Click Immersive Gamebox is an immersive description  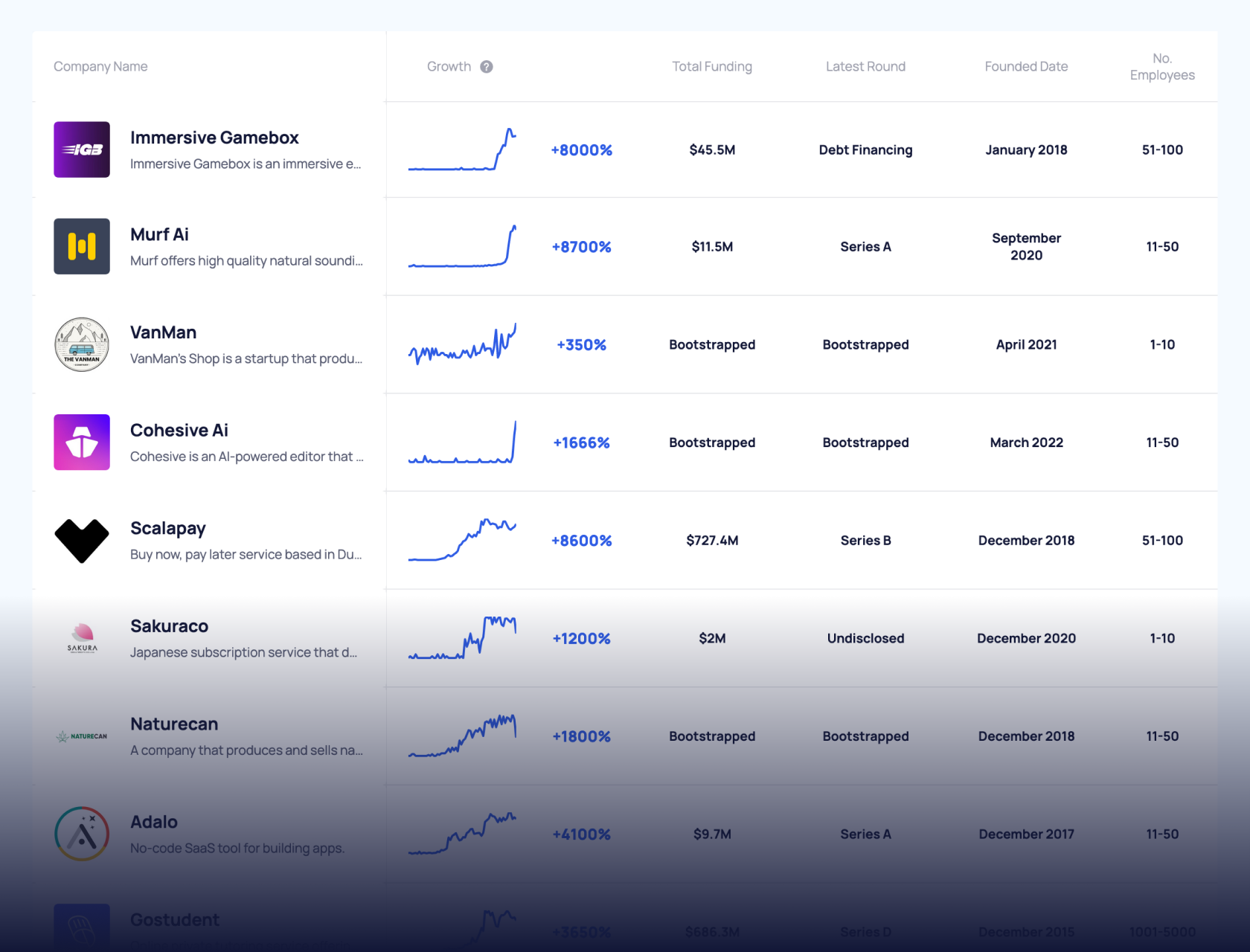tap(246, 164)
